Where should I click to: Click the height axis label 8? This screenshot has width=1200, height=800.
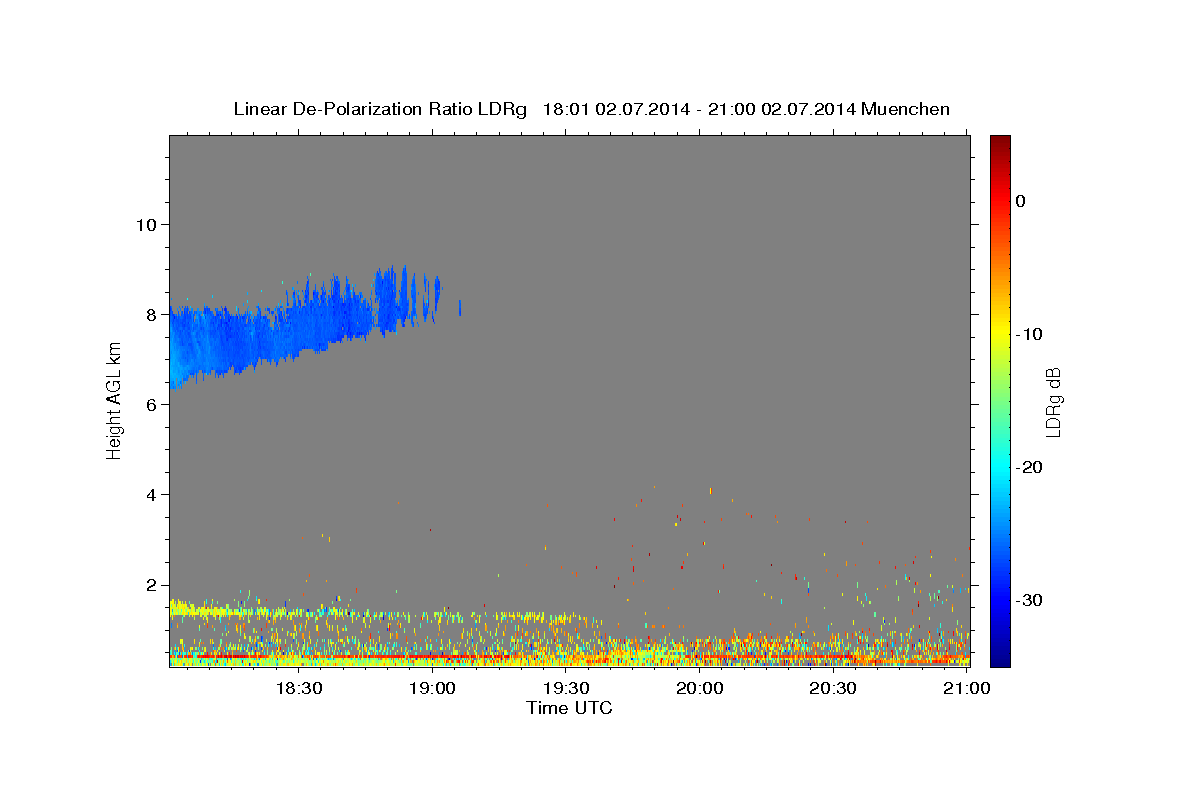pyautogui.click(x=150, y=314)
